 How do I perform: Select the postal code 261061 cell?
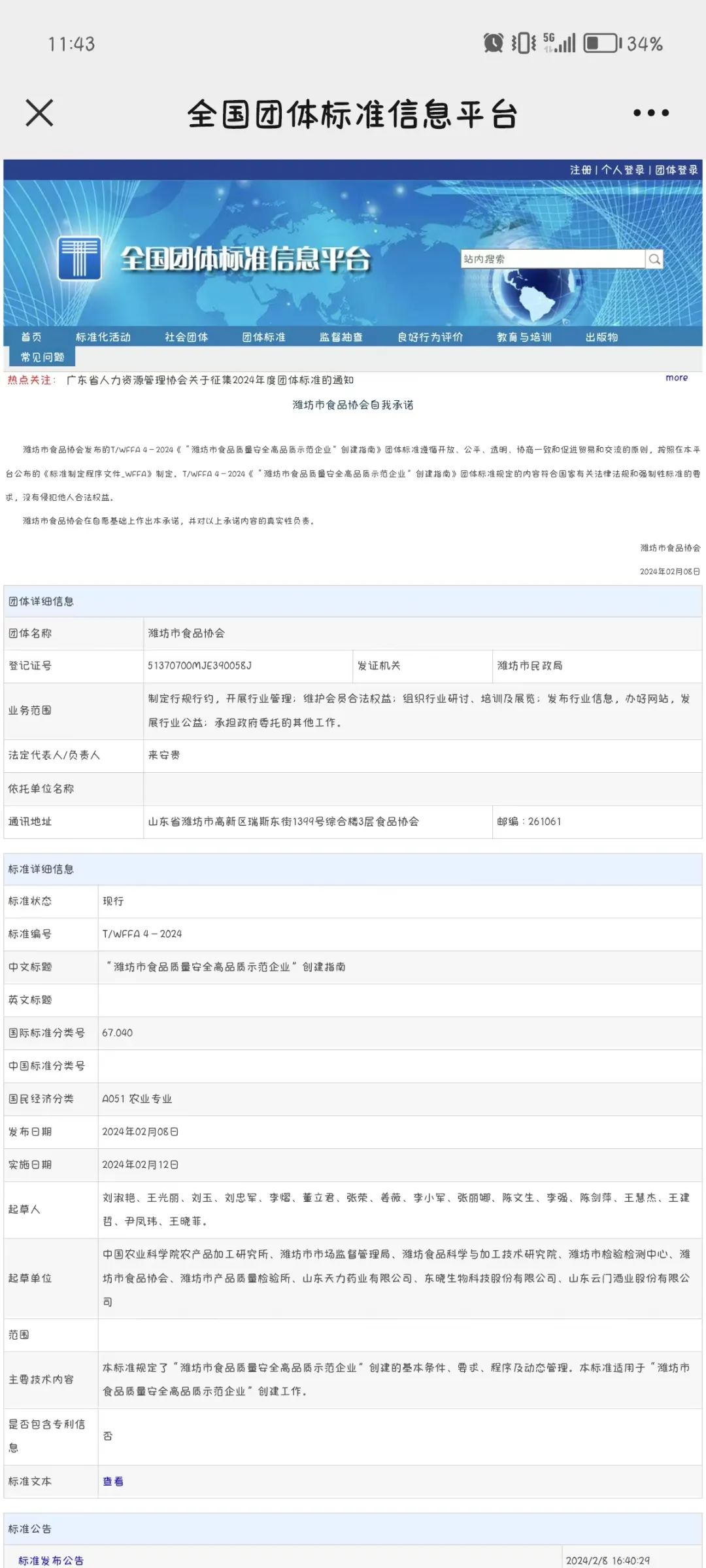pyautogui.click(x=597, y=822)
